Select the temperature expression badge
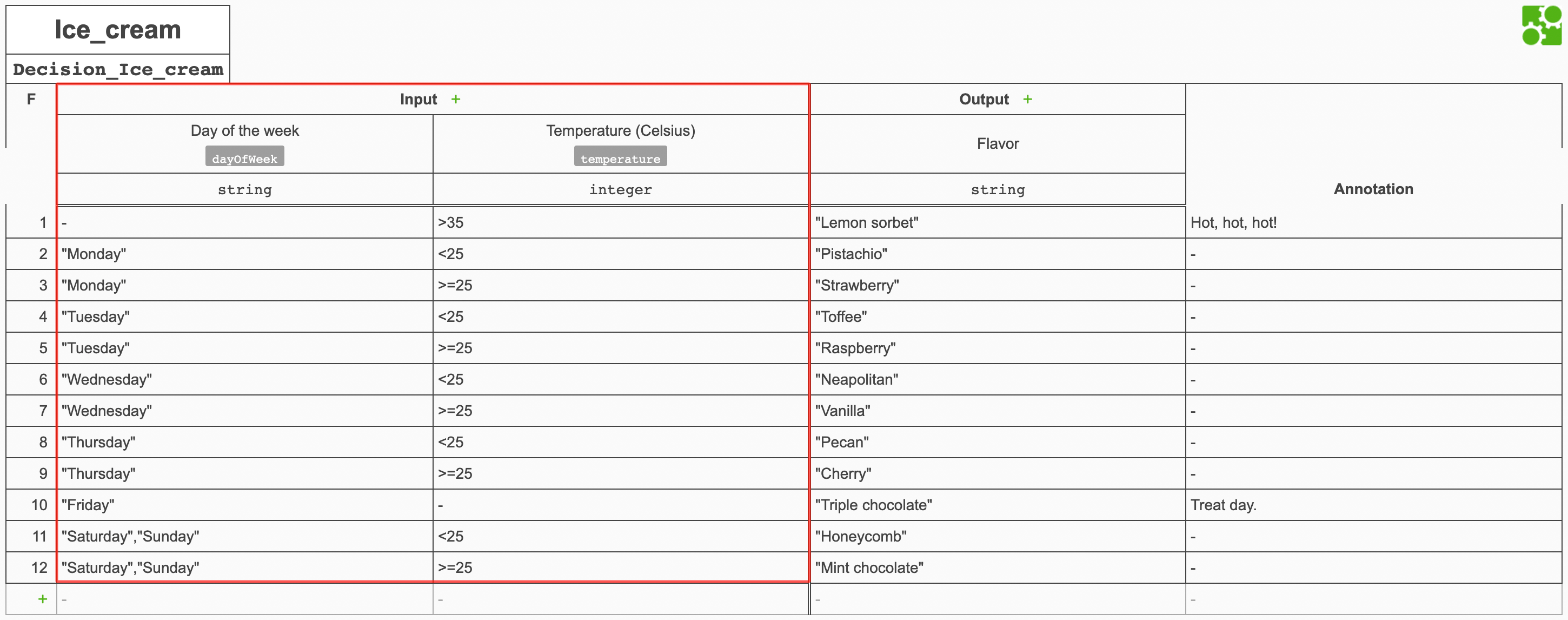The height and width of the screenshot is (620, 1568). click(x=620, y=158)
